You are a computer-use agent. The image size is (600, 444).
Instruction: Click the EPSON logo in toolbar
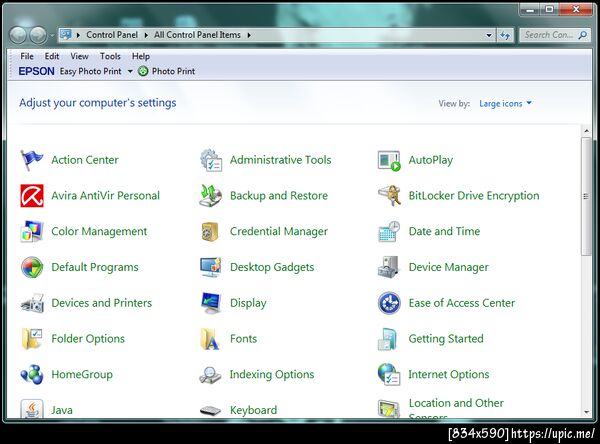tap(37, 71)
